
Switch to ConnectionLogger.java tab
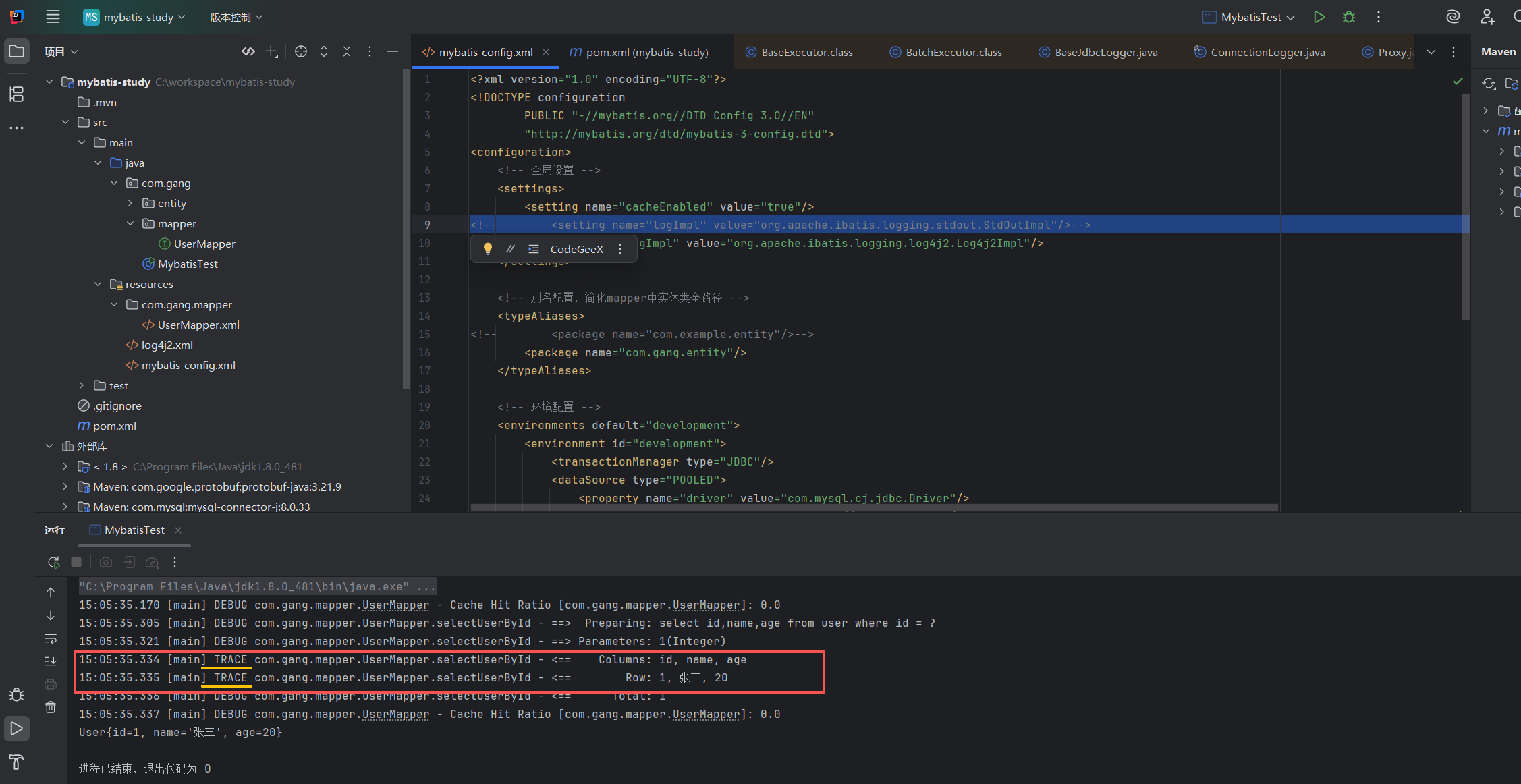tap(1259, 52)
